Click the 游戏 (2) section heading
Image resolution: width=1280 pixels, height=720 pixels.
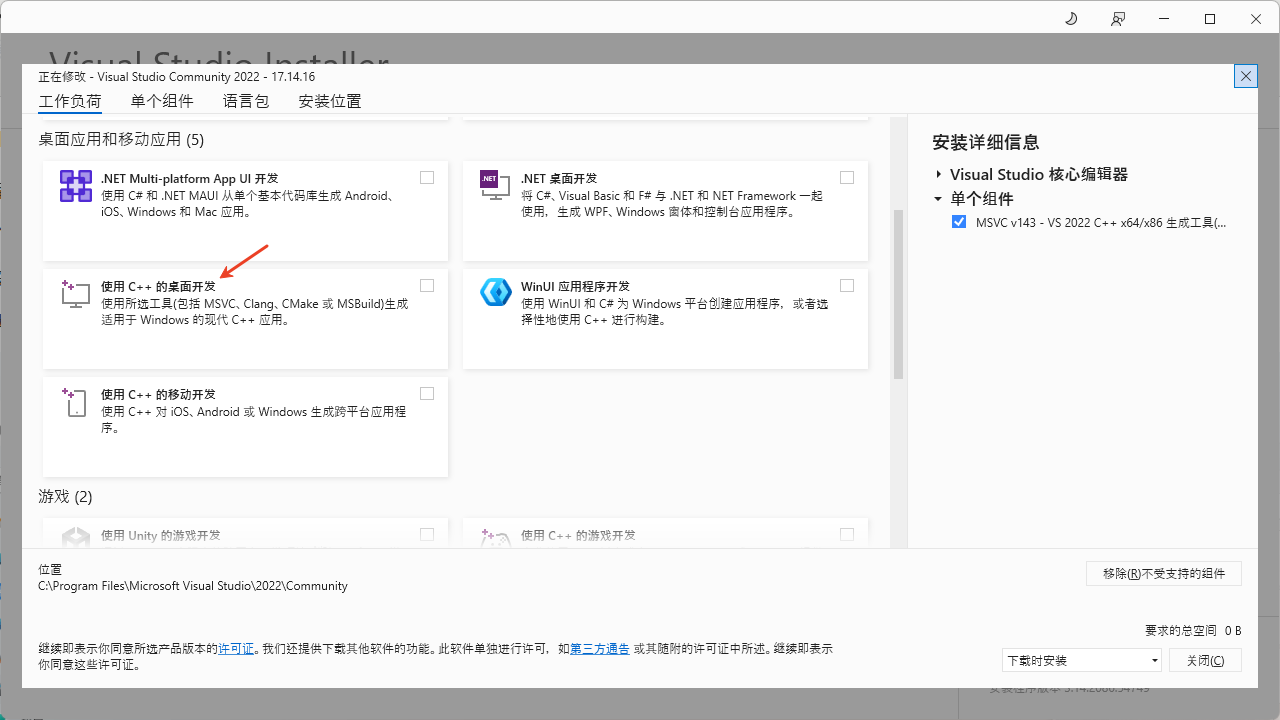tap(65, 496)
